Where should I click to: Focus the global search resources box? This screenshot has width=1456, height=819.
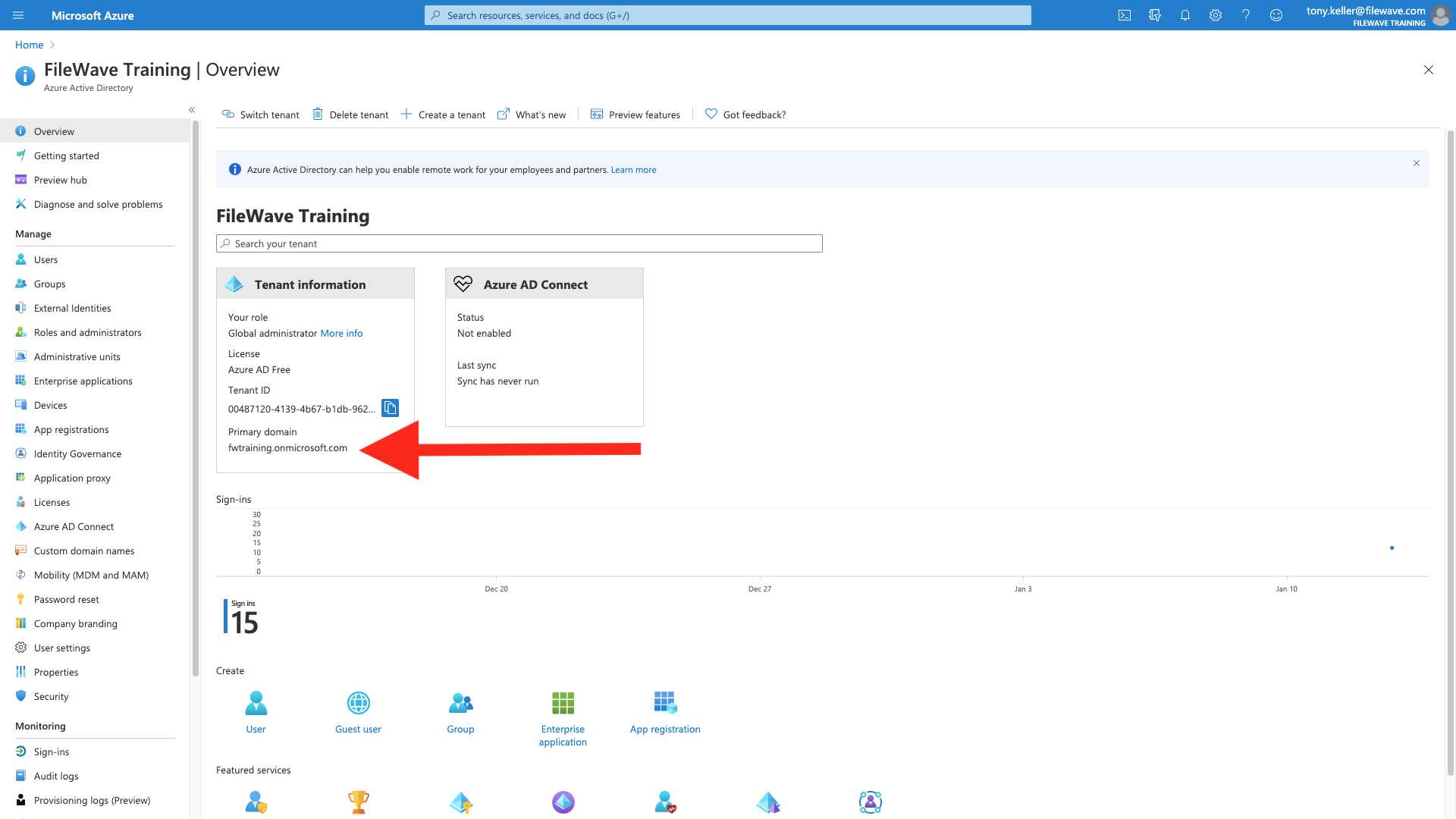pyautogui.click(x=728, y=15)
